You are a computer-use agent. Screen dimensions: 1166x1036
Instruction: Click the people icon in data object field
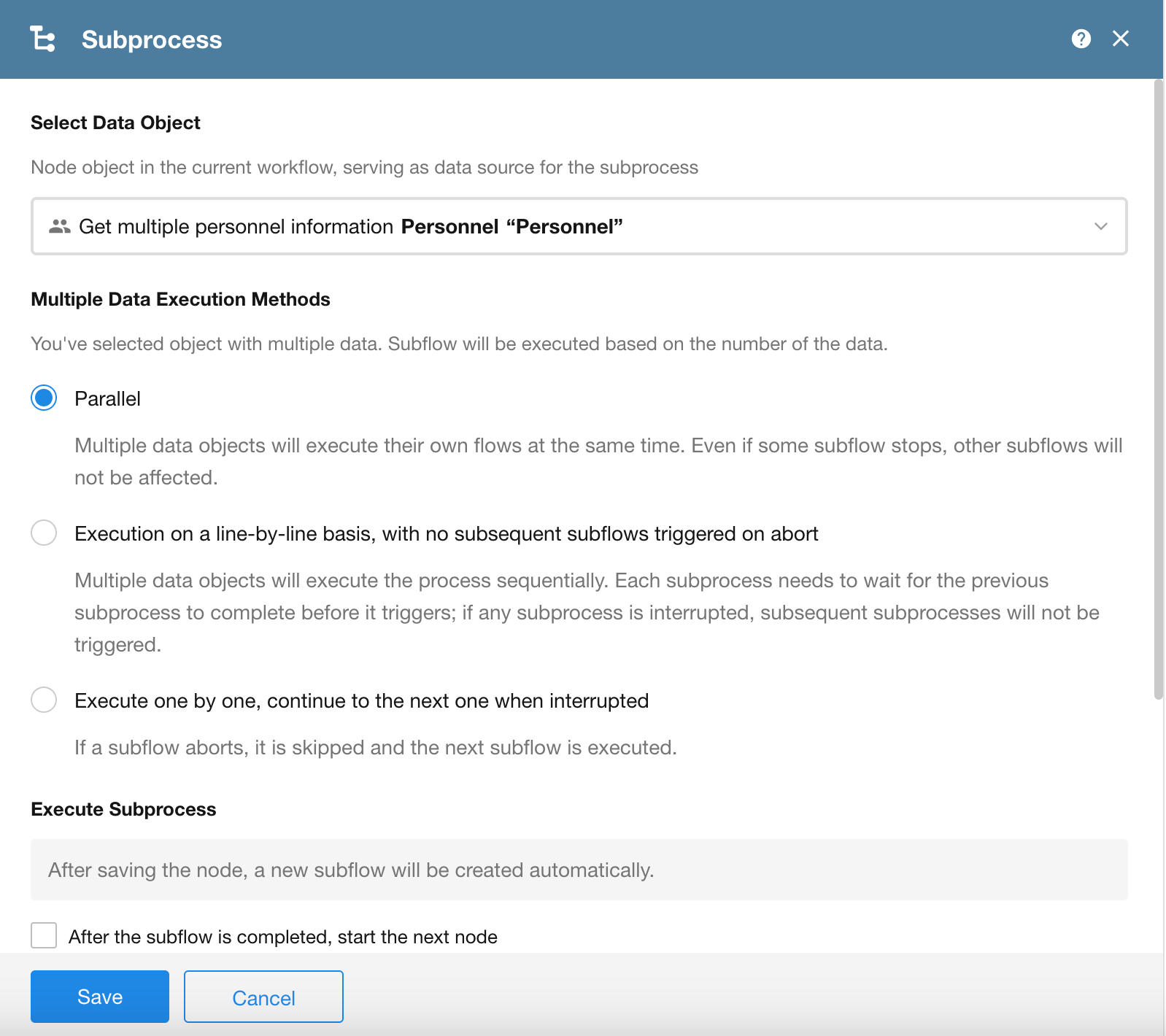pyautogui.click(x=59, y=227)
